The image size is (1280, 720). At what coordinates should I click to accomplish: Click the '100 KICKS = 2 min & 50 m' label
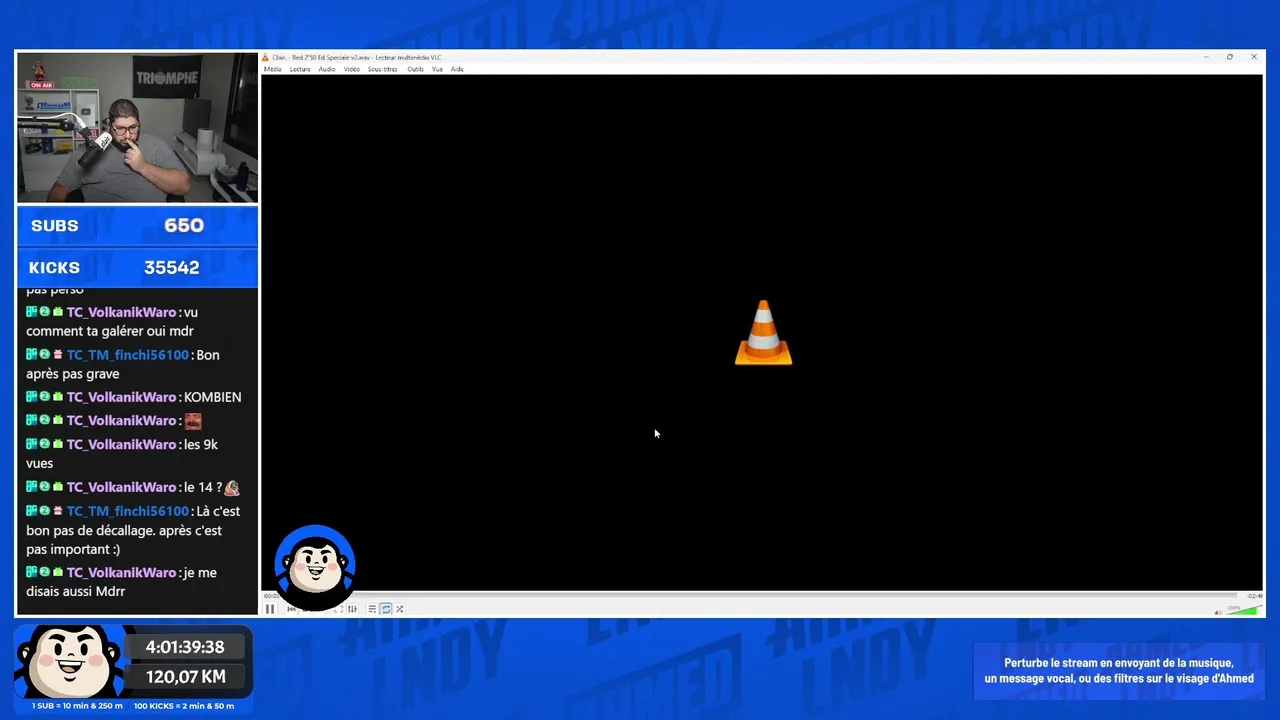point(184,706)
